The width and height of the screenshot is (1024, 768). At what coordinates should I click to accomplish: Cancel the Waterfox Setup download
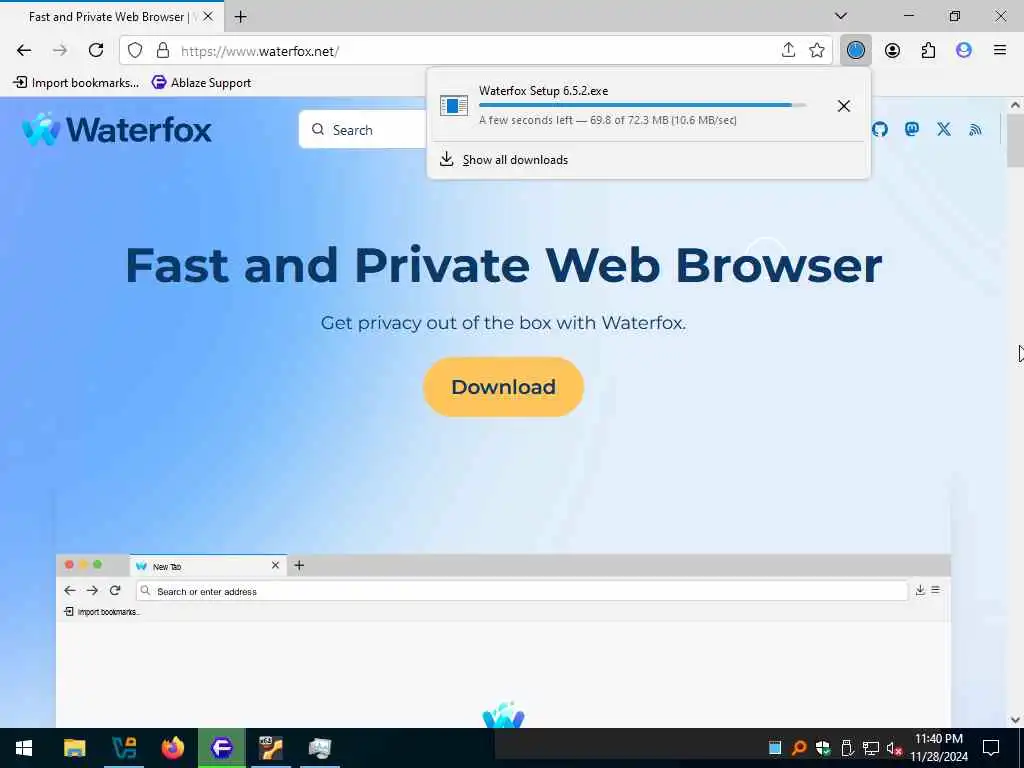[844, 106]
